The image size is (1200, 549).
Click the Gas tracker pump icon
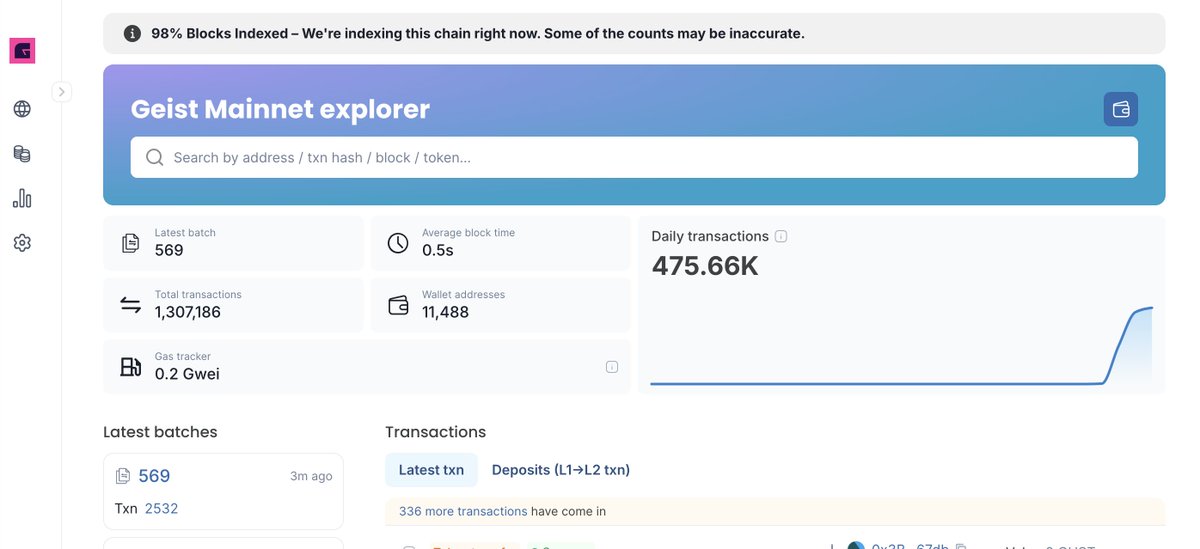130,367
